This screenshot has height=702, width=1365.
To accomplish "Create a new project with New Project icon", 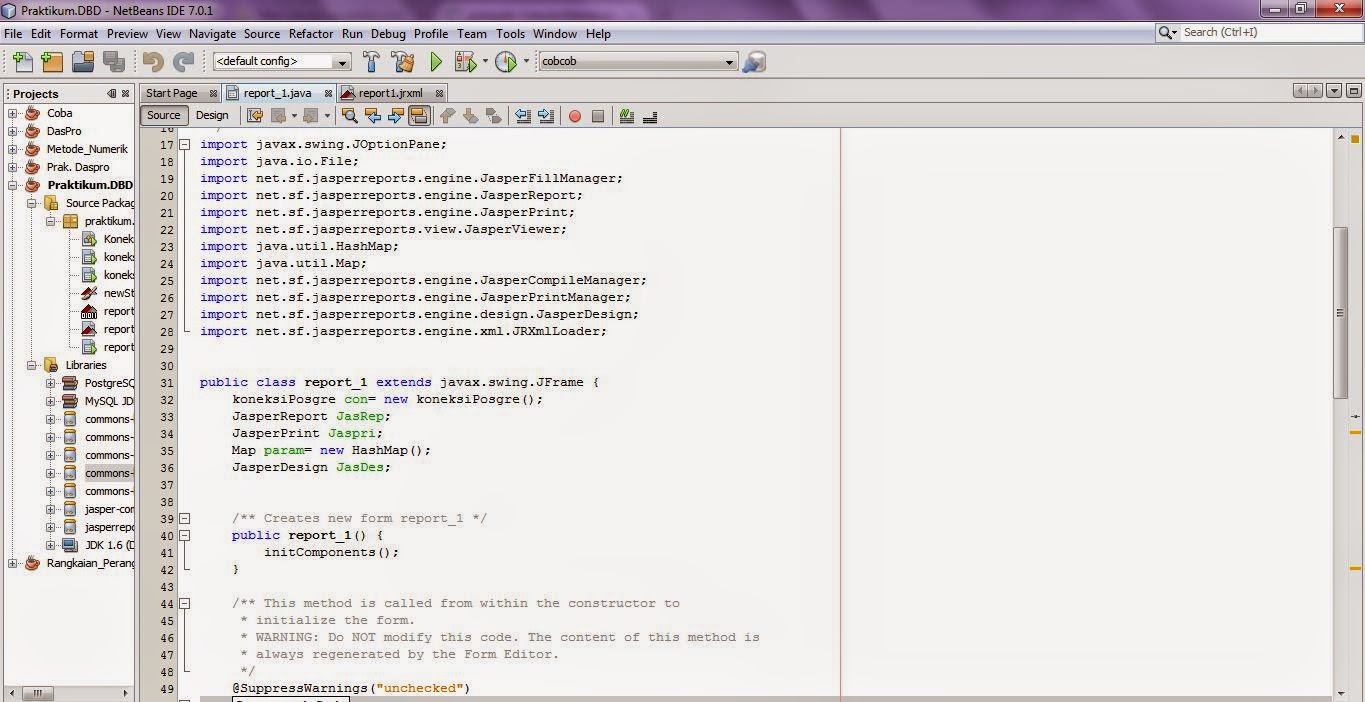I will click(51, 61).
